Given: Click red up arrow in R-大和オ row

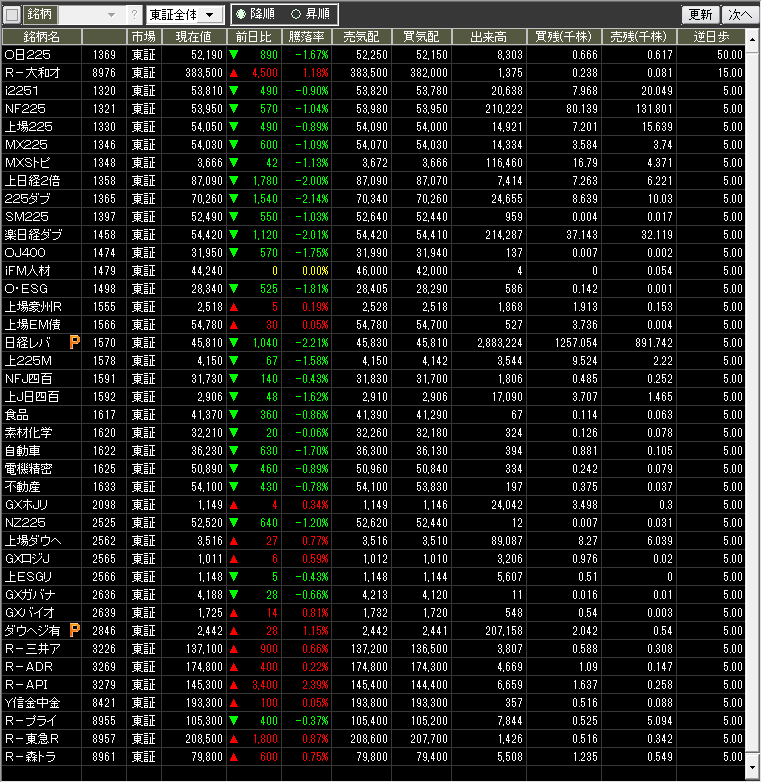Looking at the screenshot, I should tap(233, 73).
